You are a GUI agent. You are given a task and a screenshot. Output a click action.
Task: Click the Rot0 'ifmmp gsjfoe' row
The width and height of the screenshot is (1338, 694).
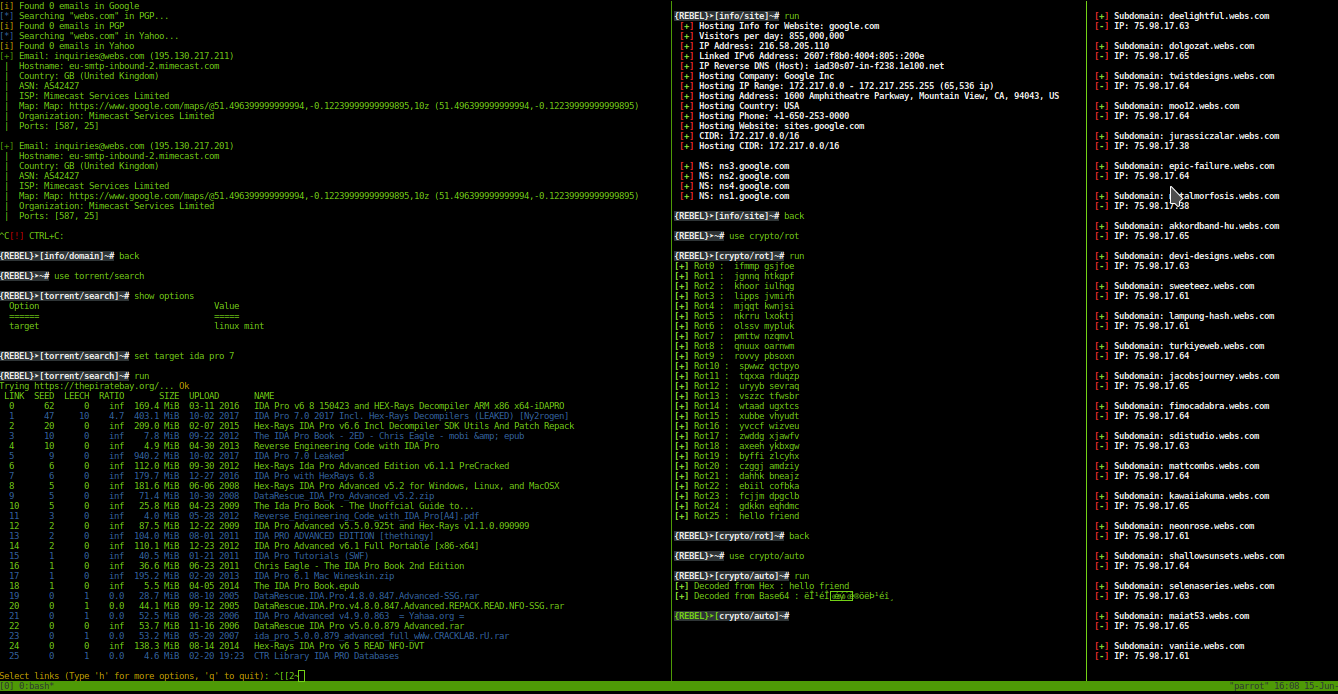(735, 266)
